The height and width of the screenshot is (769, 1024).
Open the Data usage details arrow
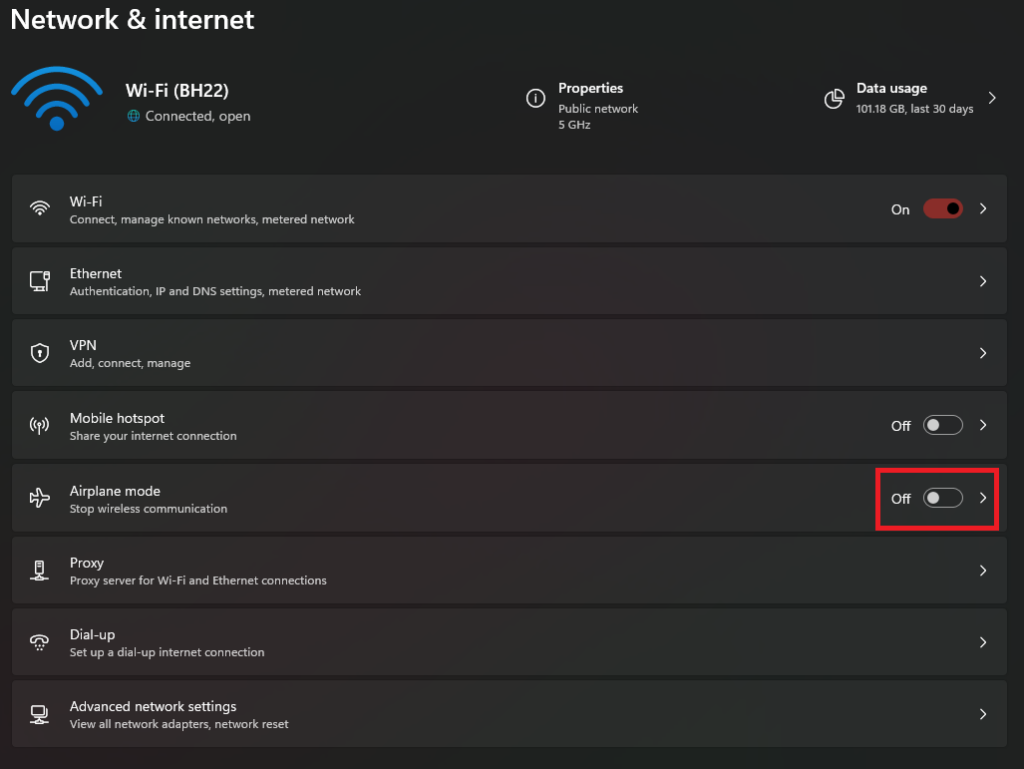tap(991, 98)
